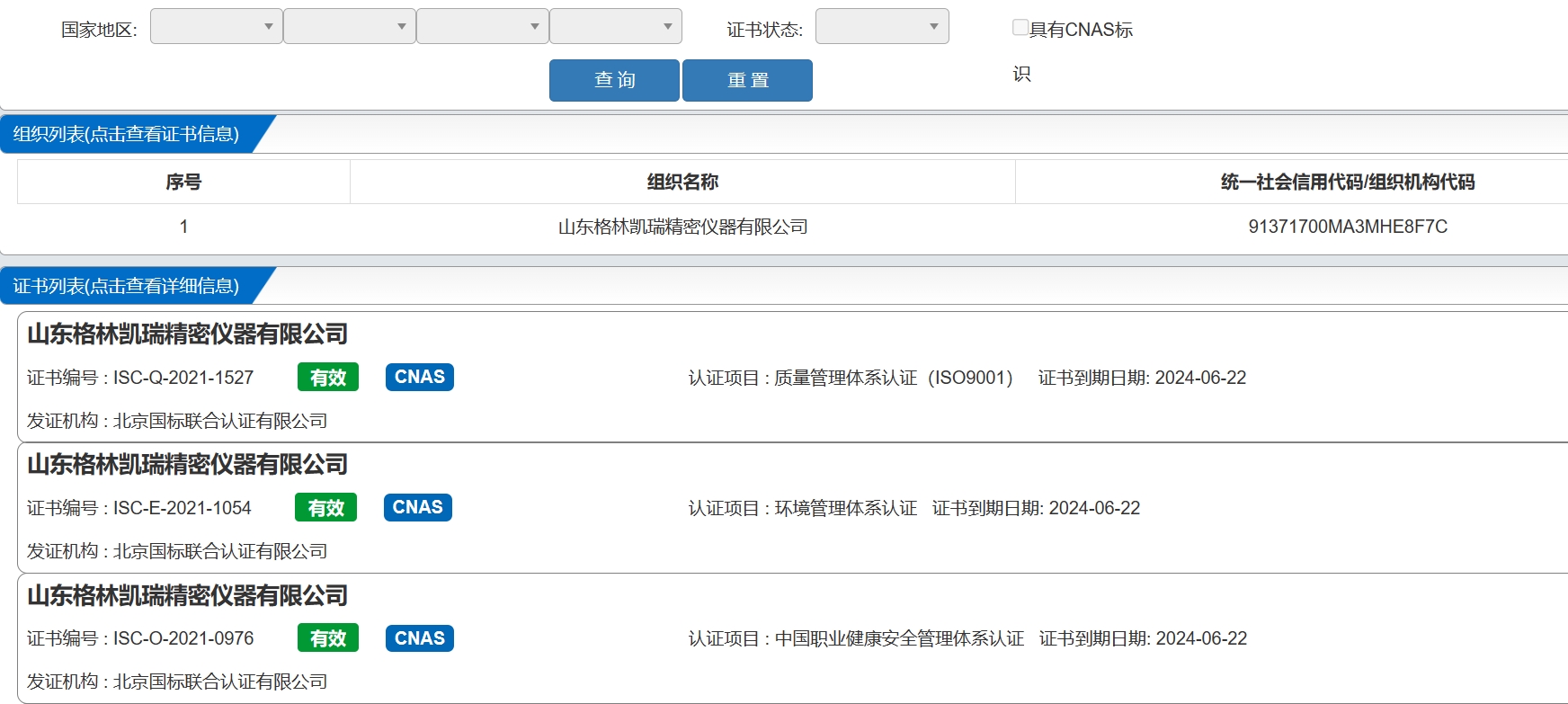Viewport: 1568px width, 704px height.
Task: Open the certificate card titled ISC-Q-2021-1527
Action: pos(187,334)
